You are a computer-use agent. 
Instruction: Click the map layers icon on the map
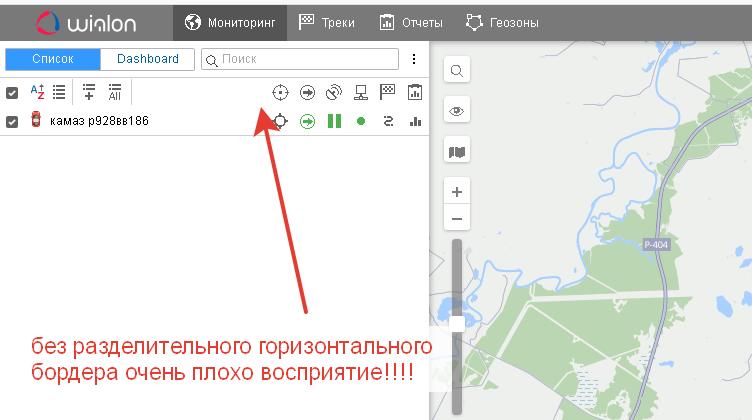457,152
